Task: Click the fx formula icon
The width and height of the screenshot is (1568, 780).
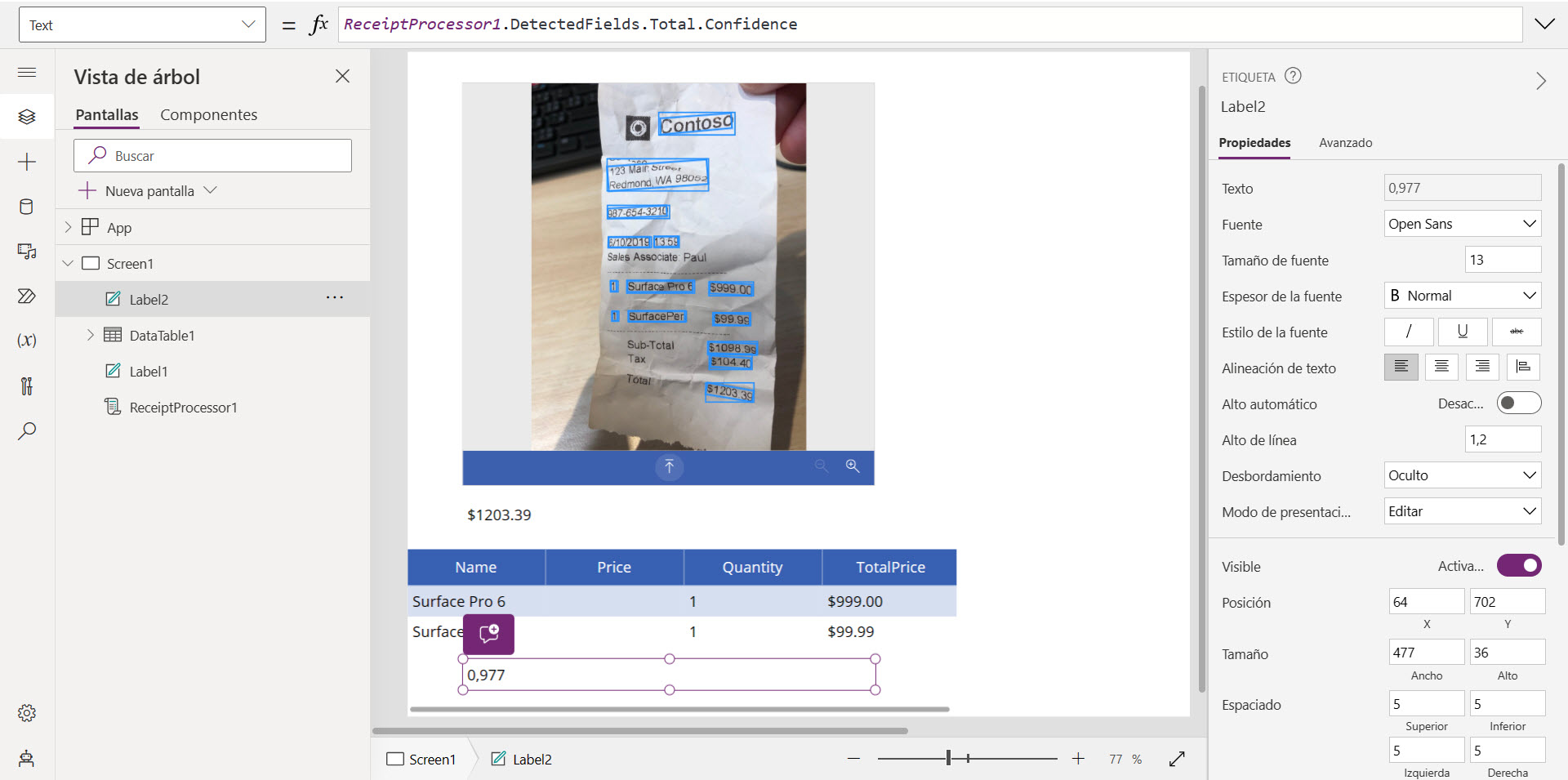Action: [319, 25]
